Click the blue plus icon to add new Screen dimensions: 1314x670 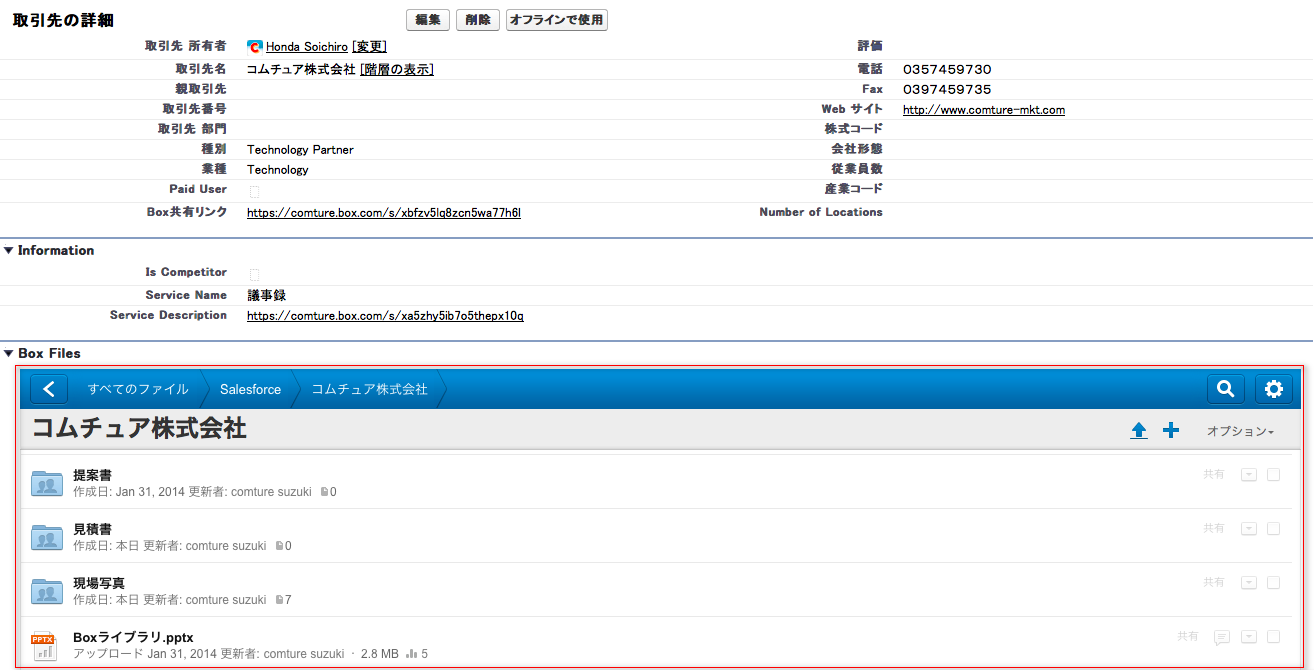(1171, 430)
